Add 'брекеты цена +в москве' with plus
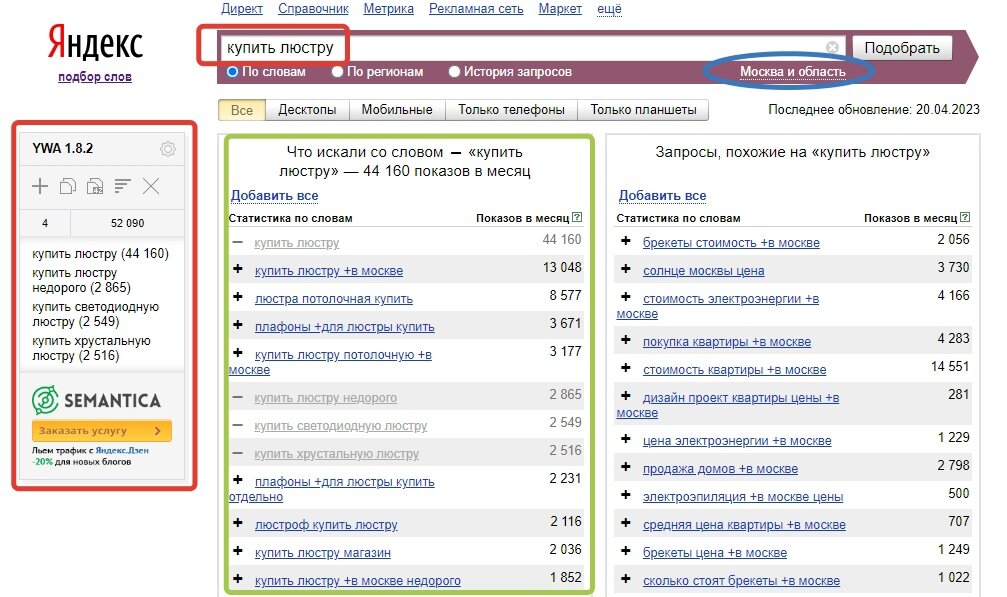This screenshot has width=1007, height=597. point(626,551)
